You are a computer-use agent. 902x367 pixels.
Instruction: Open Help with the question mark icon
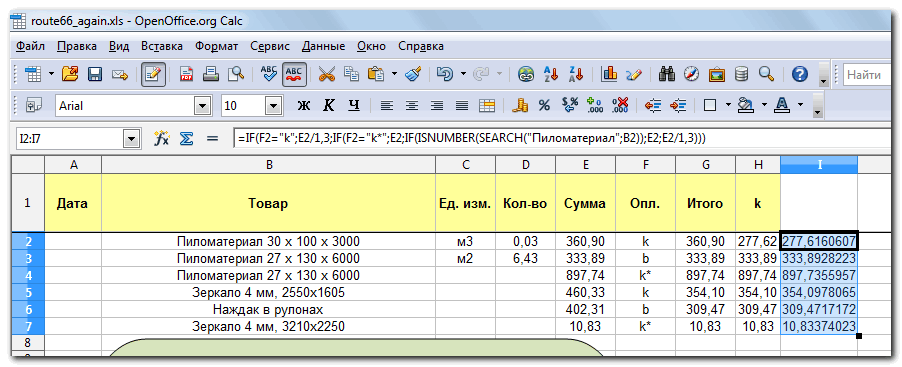tap(800, 74)
